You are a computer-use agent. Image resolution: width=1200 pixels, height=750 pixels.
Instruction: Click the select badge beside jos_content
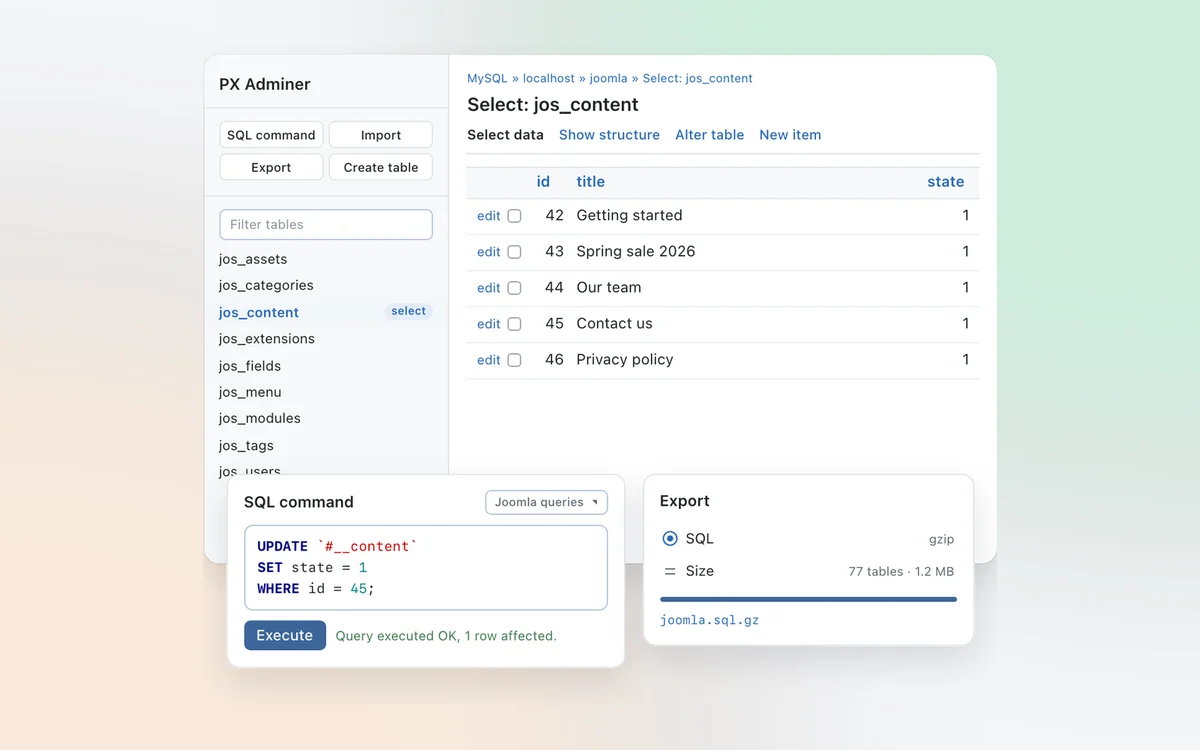[x=408, y=311]
